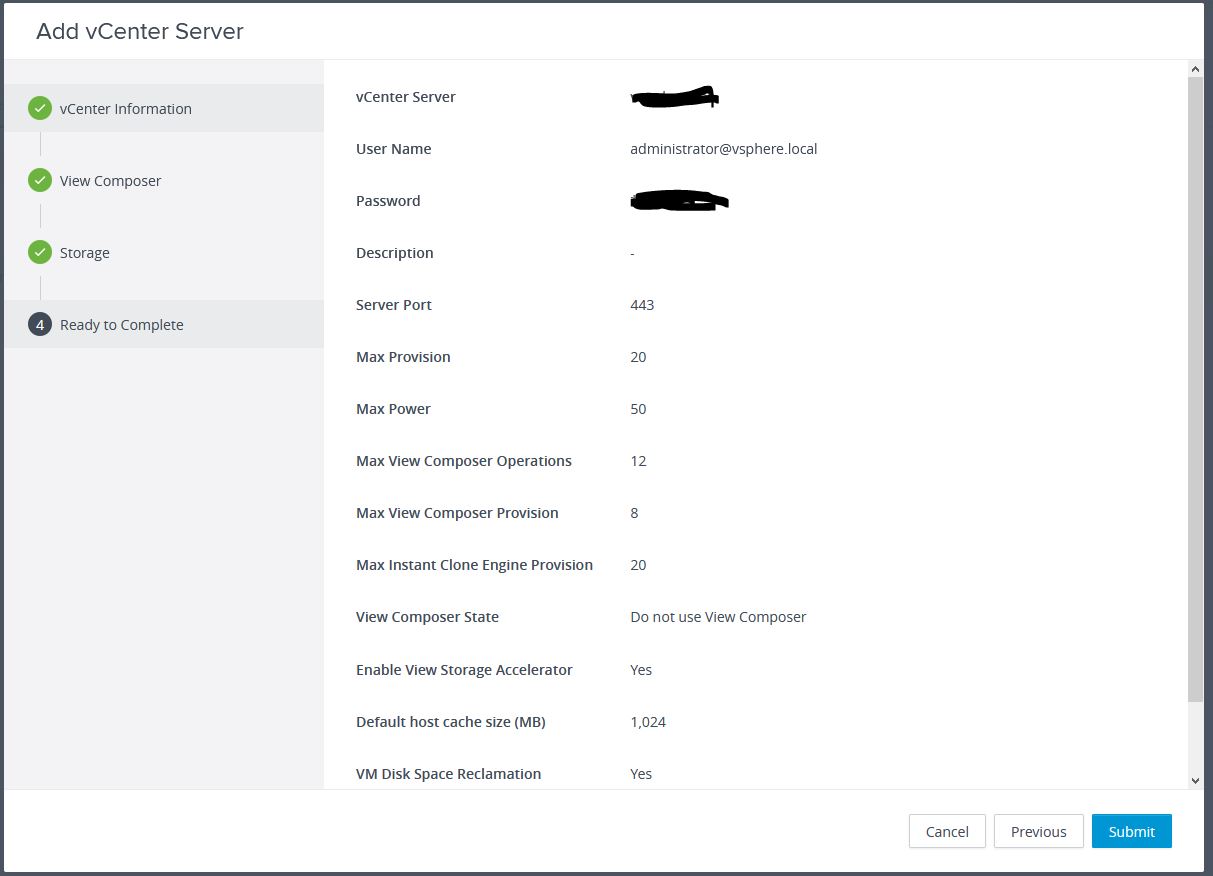Screen dimensions: 1213x876
Task: Click the 'Max Instant Clone Engine Provision' label
Action: (474, 565)
